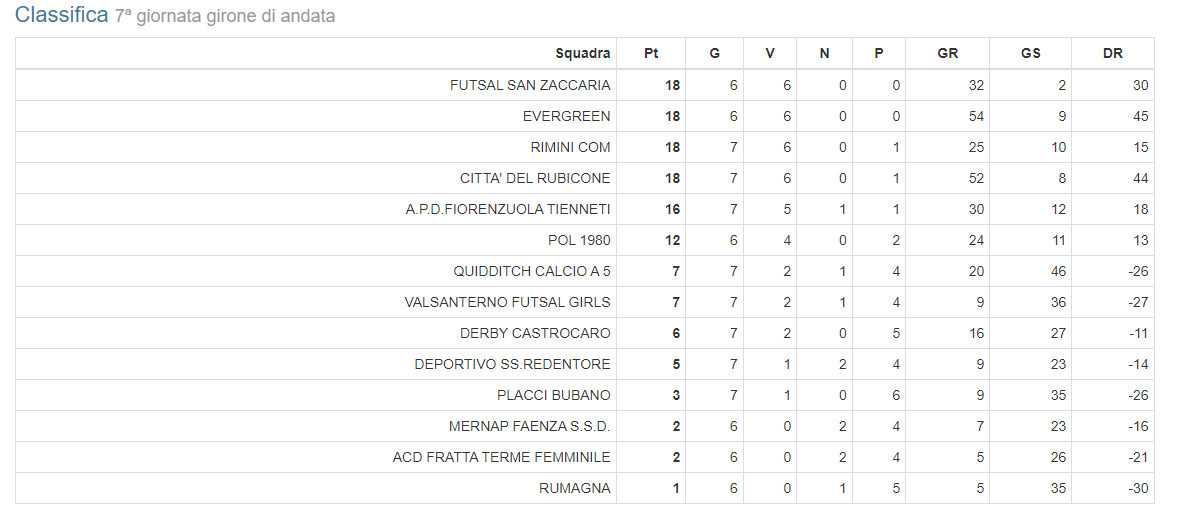Image resolution: width=1181 pixels, height=508 pixels.
Task: Select QUIDDITCH CALCIO A 5 team
Action: (x=532, y=271)
